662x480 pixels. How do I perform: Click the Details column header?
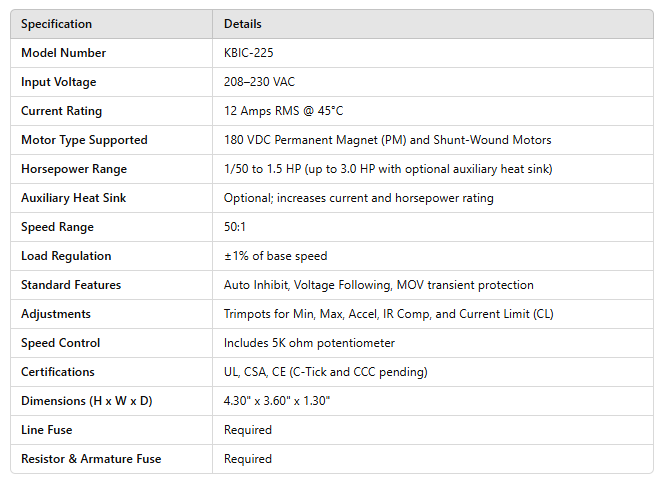[243, 24]
